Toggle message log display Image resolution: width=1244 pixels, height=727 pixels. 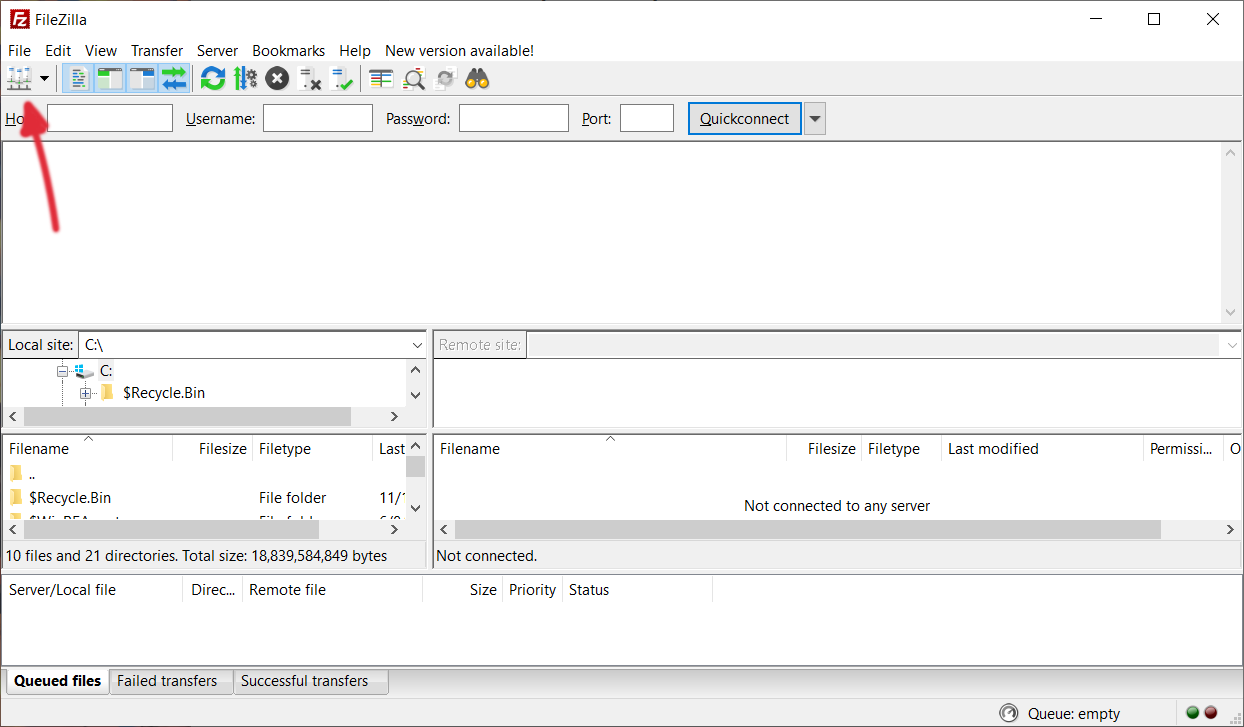pos(78,78)
